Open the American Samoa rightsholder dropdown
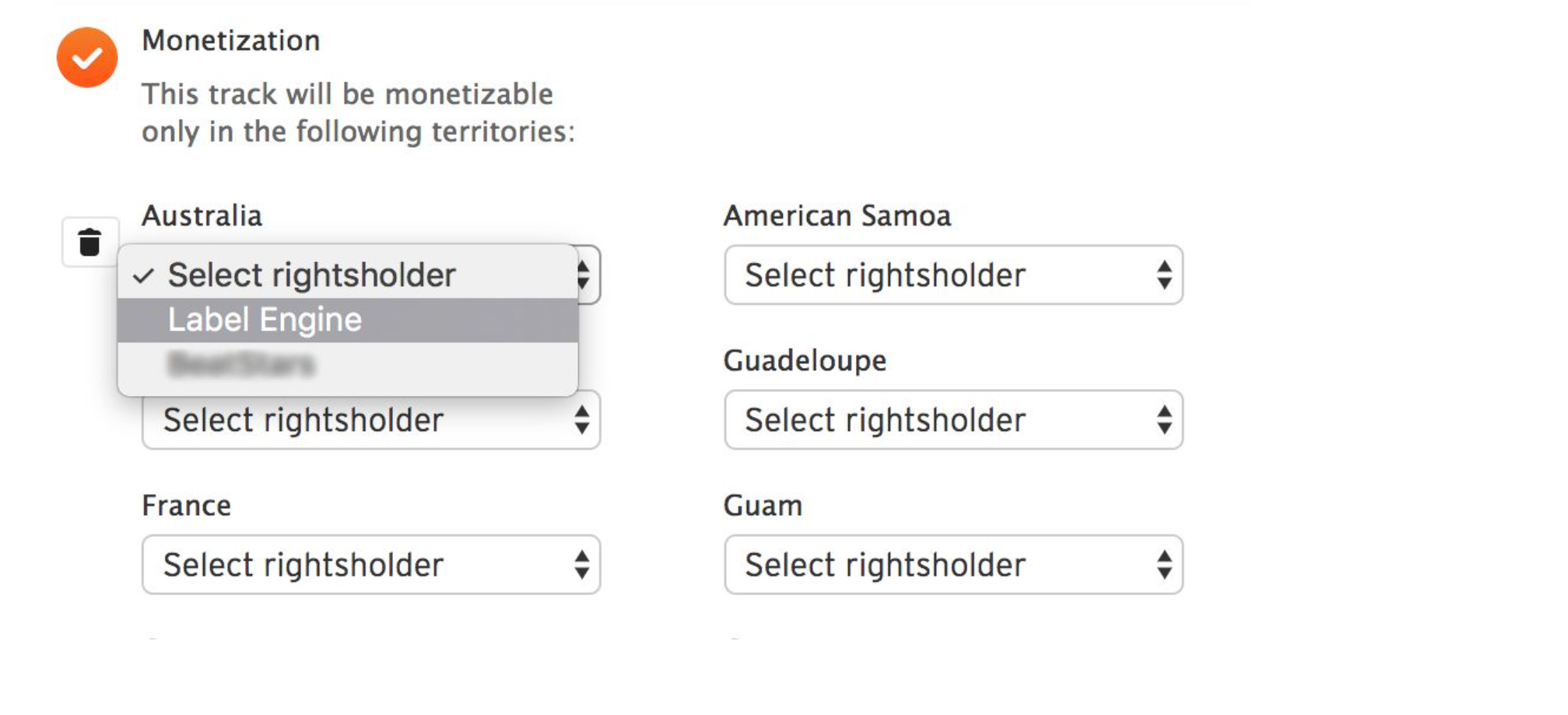 952,275
